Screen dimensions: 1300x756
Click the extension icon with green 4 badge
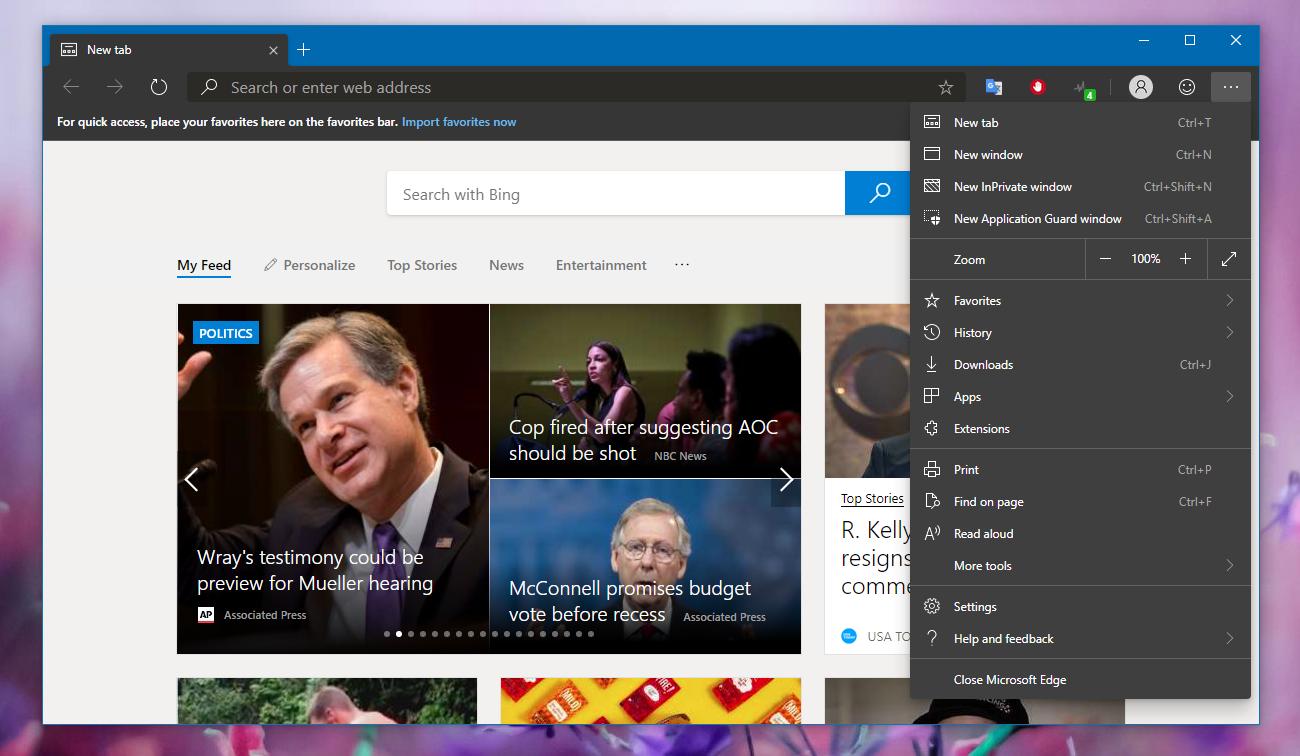[1083, 89]
